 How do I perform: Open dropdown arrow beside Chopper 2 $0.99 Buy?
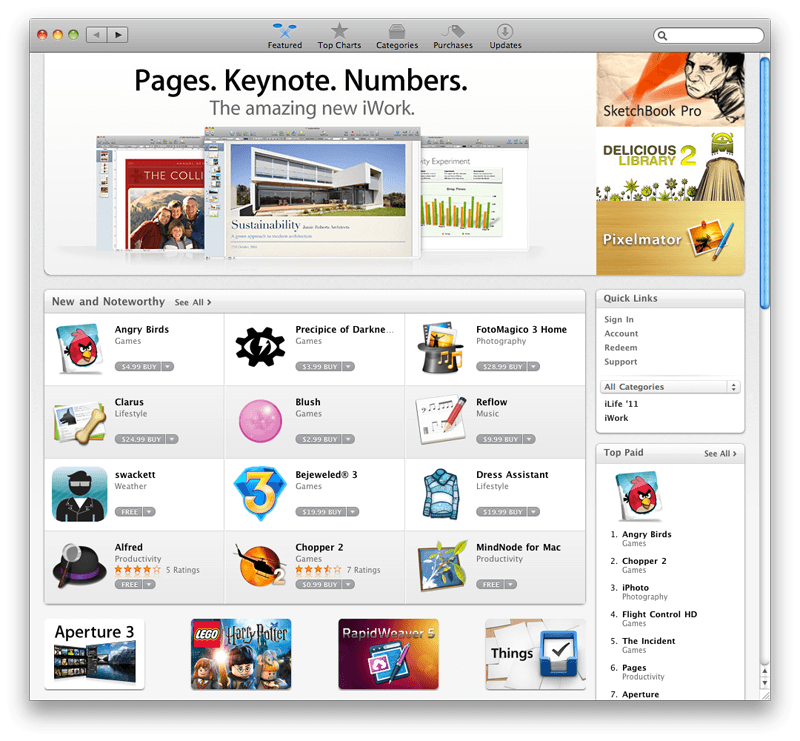348,584
